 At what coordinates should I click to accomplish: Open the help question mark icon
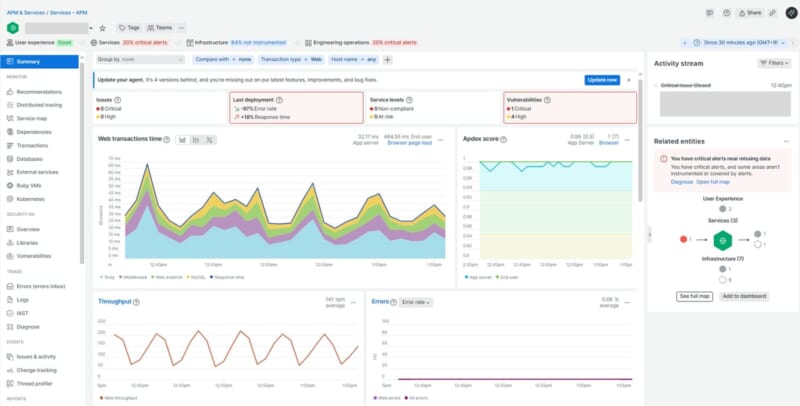coord(725,13)
